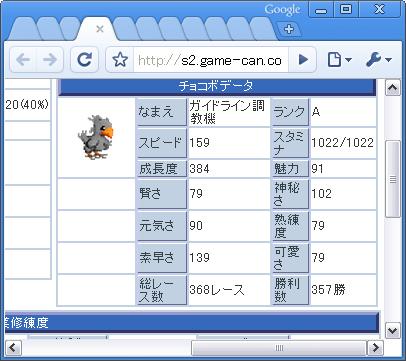Screen dimensions: 406x361
Task: Click the address bar showing s2.game-can.co
Action: pyautogui.click(x=211, y=60)
